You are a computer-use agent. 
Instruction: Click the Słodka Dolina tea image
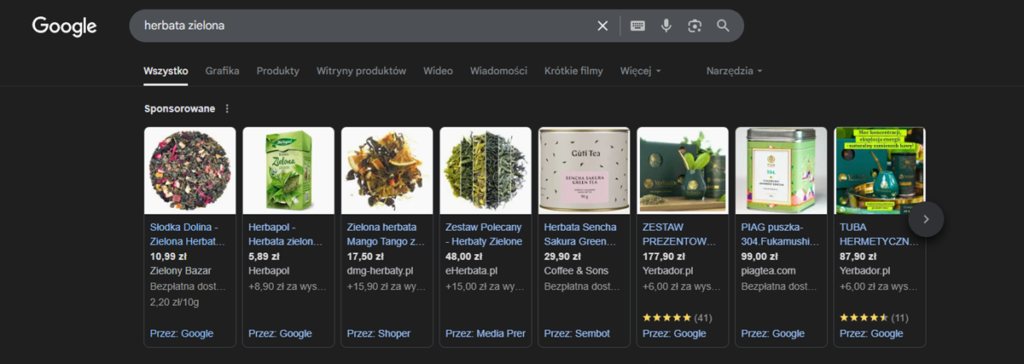190,171
